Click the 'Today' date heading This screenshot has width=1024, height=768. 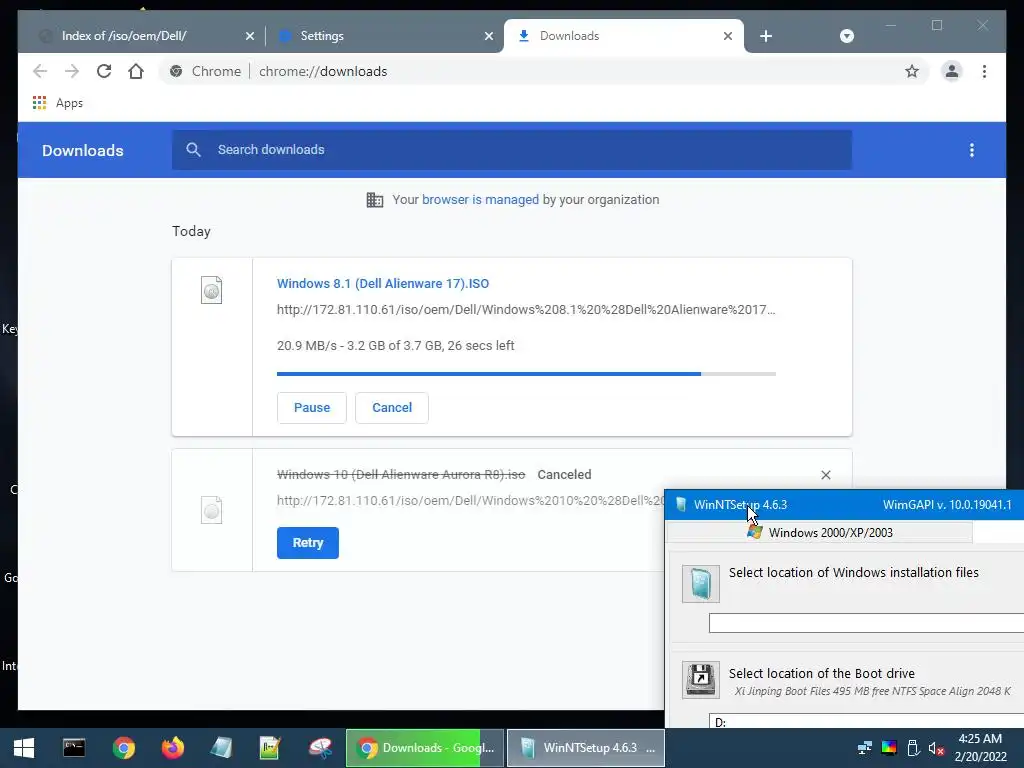[x=191, y=231]
